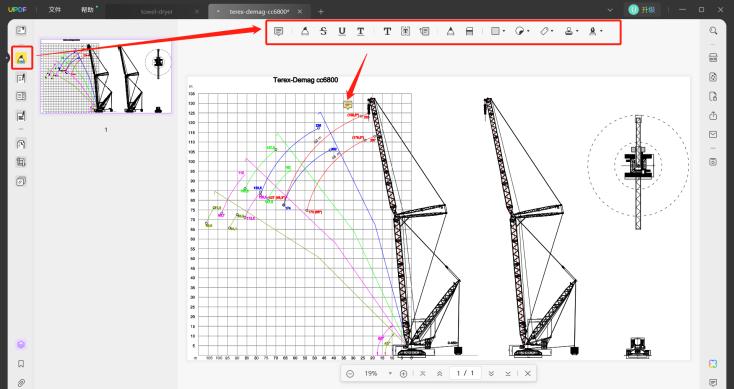
Task: Pick the Highlight tool next to sticky note
Action: [305, 31]
